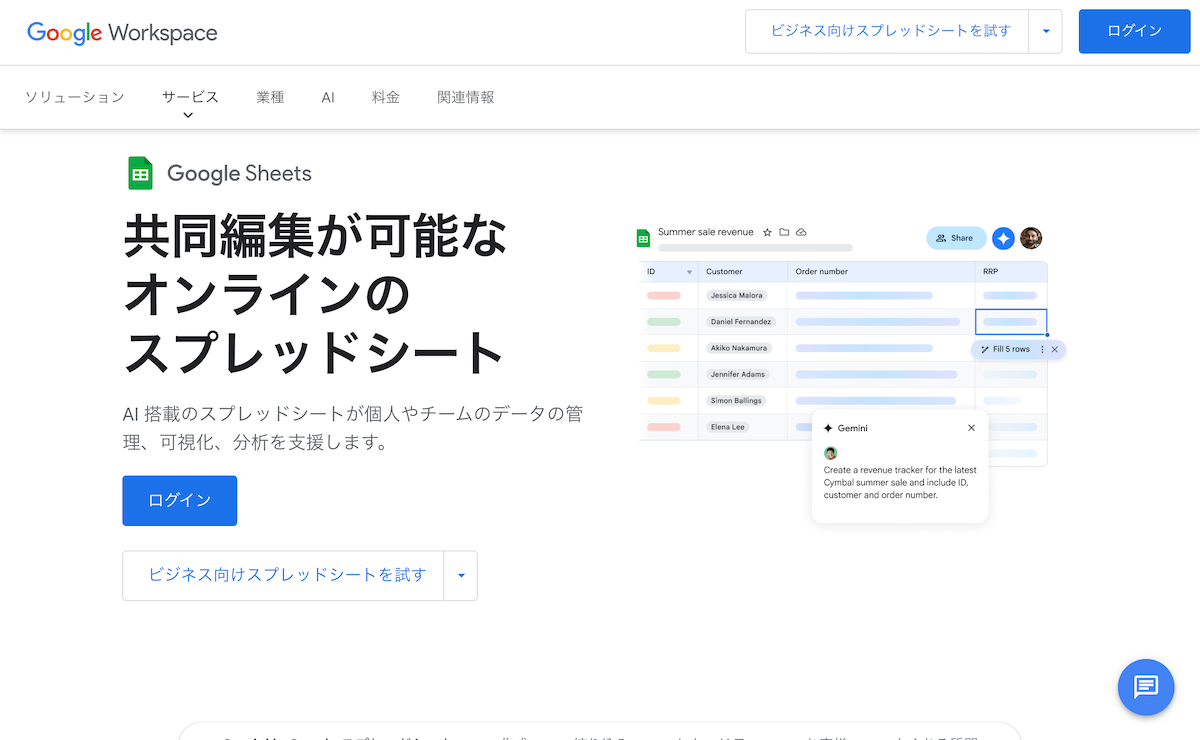Click the Jennifer Adams name chip
This screenshot has height=740, width=1200.
[738, 374]
